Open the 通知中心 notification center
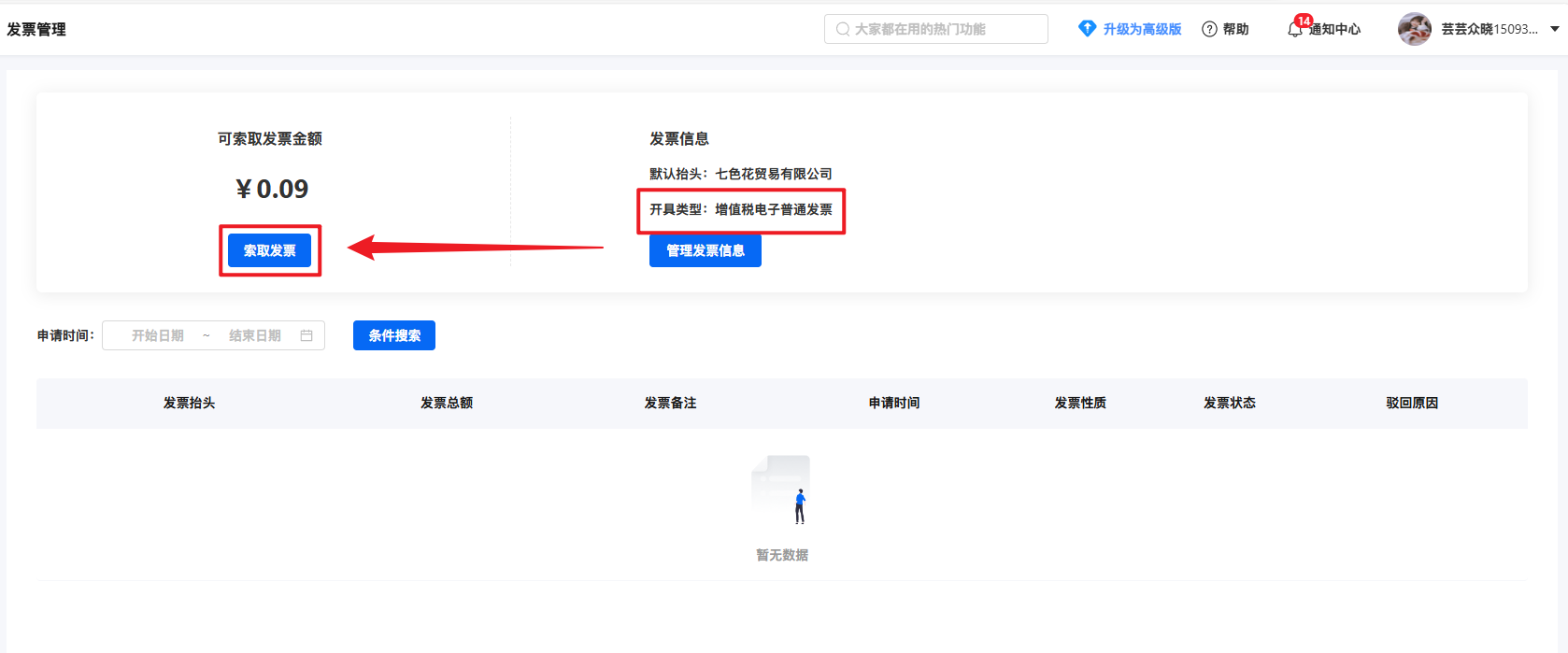Screen dimensions: 1568x653 coord(1334,29)
